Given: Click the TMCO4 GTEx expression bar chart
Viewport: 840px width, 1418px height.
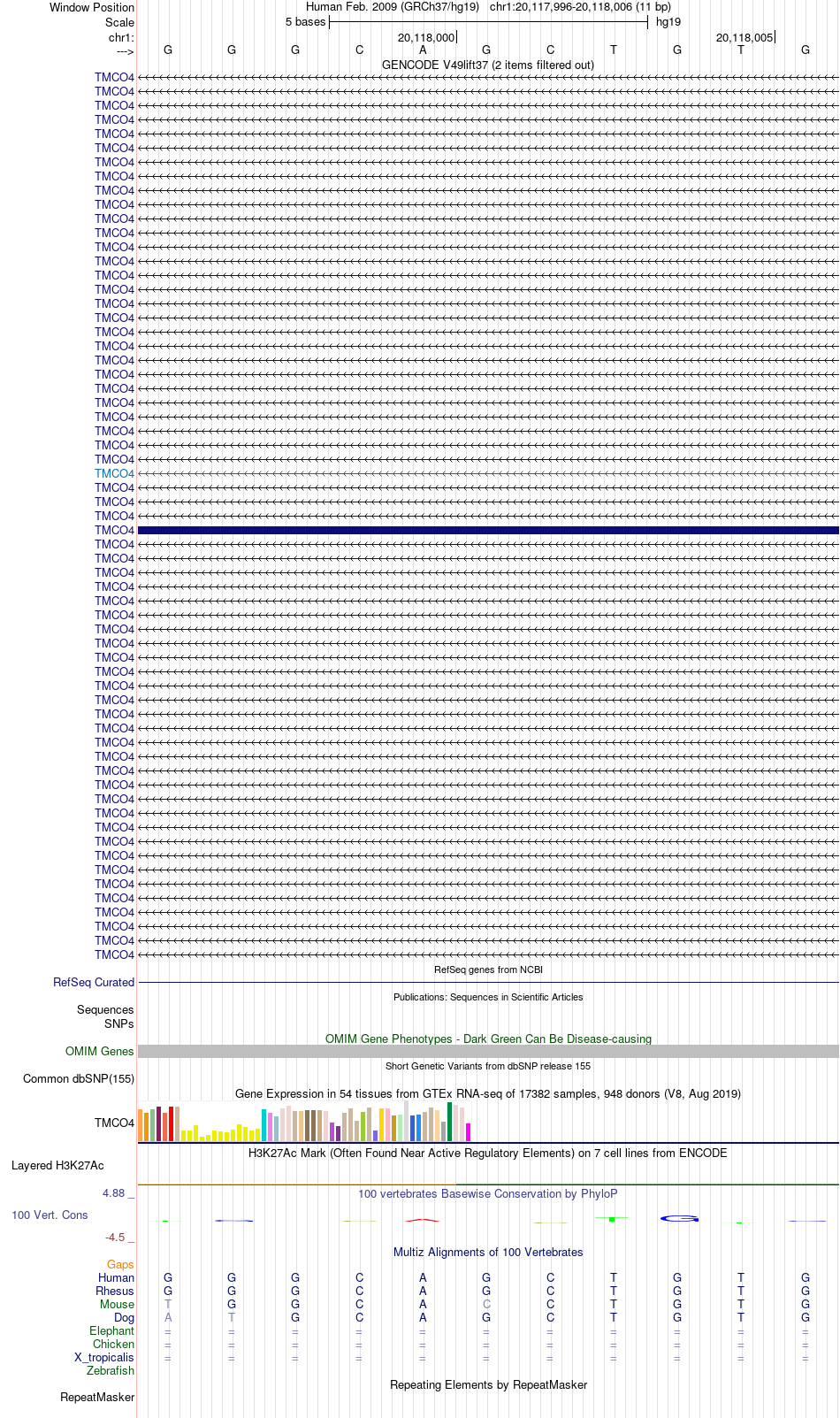Looking at the screenshot, I should point(304,1122).
